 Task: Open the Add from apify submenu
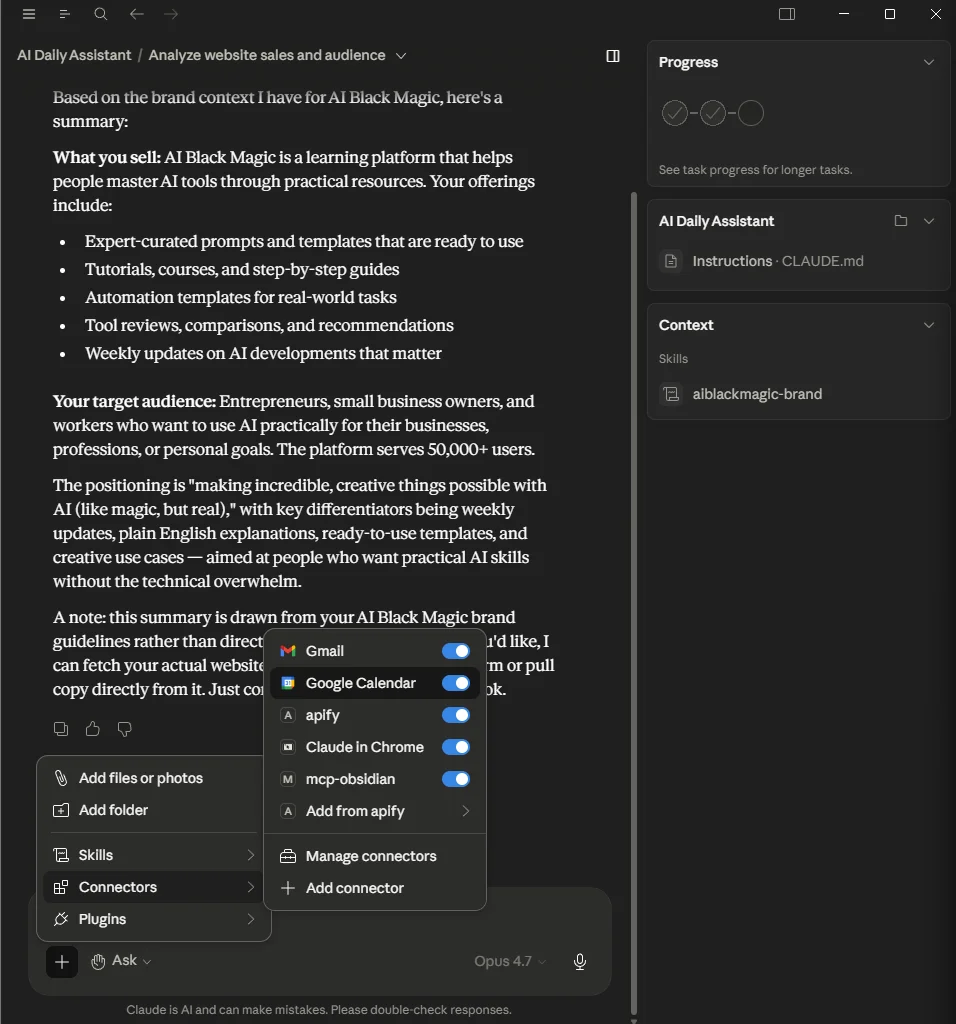click(x=375, y=811)
